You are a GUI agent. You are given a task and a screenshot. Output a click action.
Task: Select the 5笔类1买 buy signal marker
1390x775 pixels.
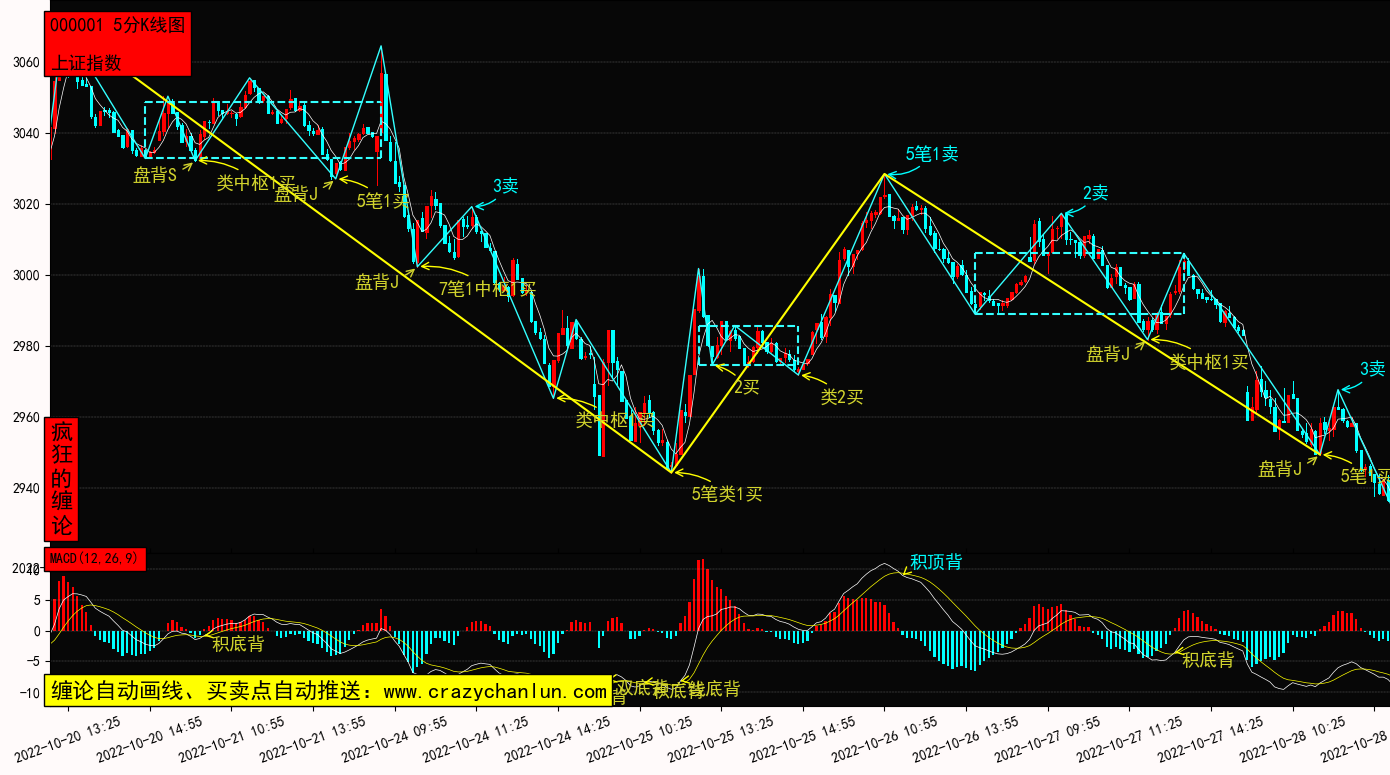pos(727,493)
